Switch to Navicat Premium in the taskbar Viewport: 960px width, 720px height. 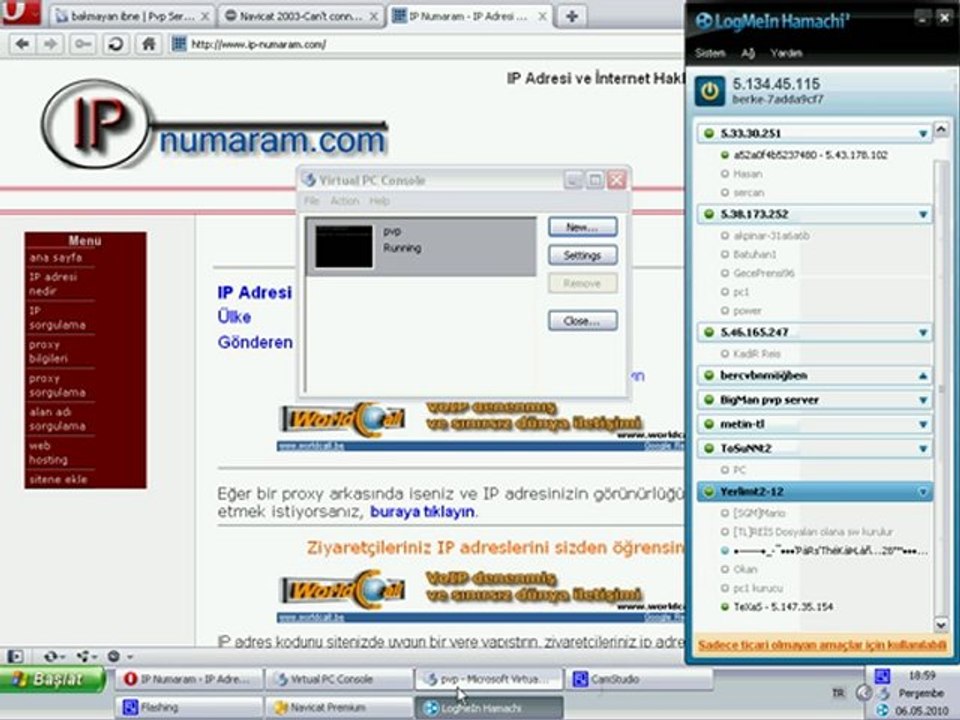[x=338, y=707]
